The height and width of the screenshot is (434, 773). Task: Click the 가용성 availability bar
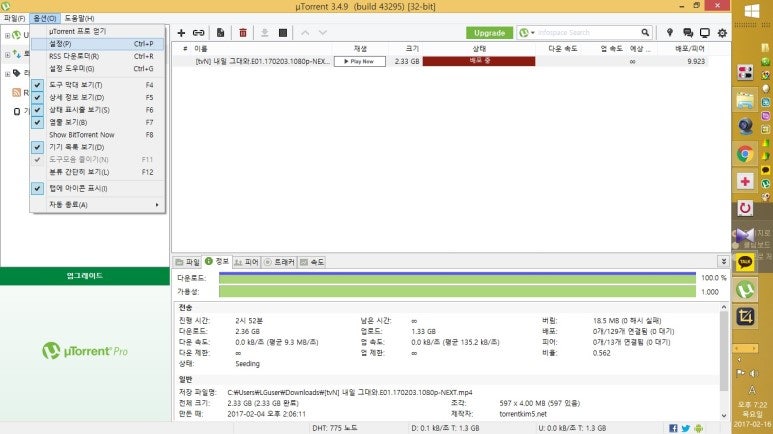tap(457, 292)
